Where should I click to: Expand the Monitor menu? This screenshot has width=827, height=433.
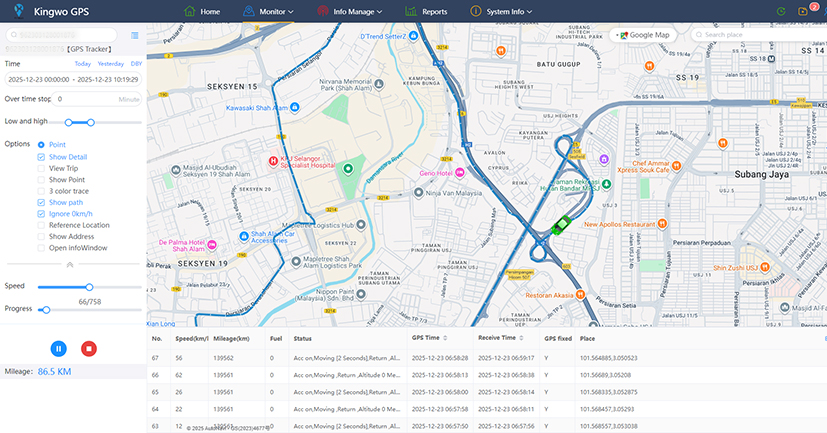(x=275, y=11)
